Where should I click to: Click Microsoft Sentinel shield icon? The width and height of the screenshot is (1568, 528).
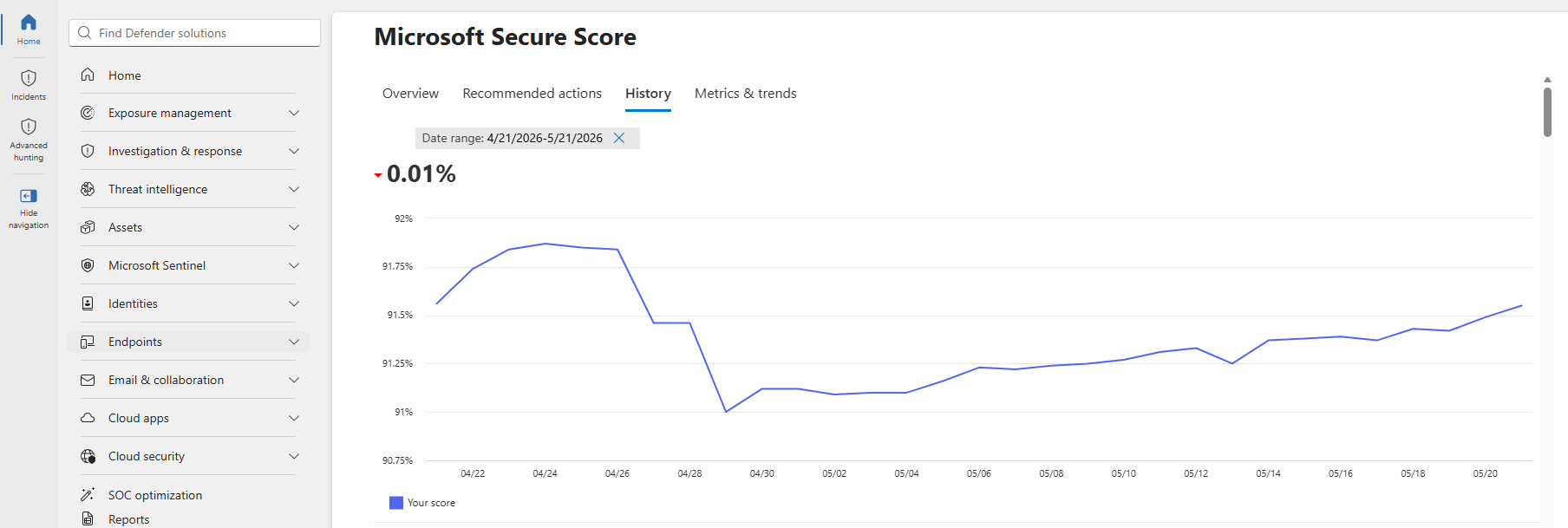tap(88, 265)
